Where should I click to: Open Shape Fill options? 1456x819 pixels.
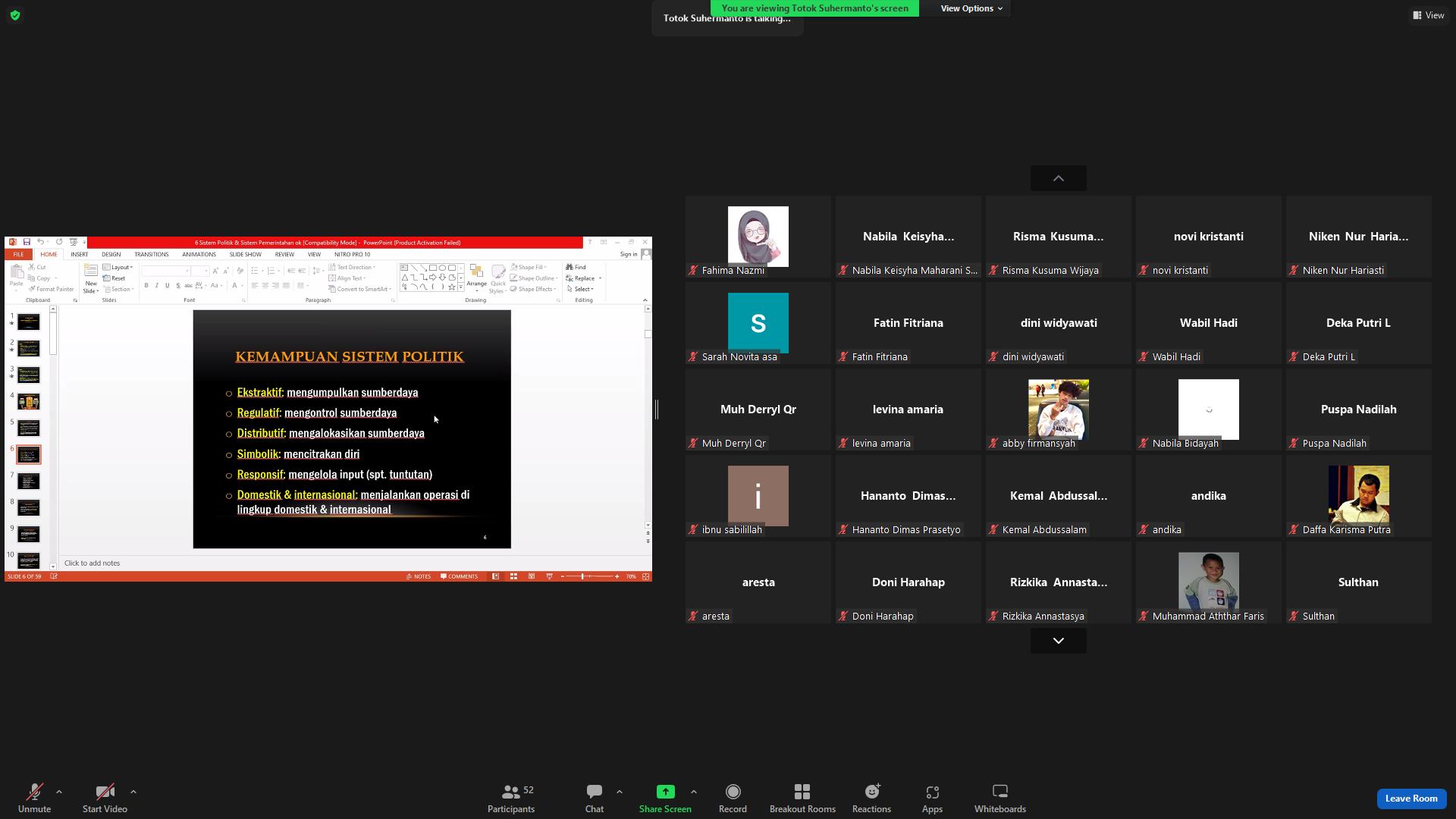click(529, 267)
